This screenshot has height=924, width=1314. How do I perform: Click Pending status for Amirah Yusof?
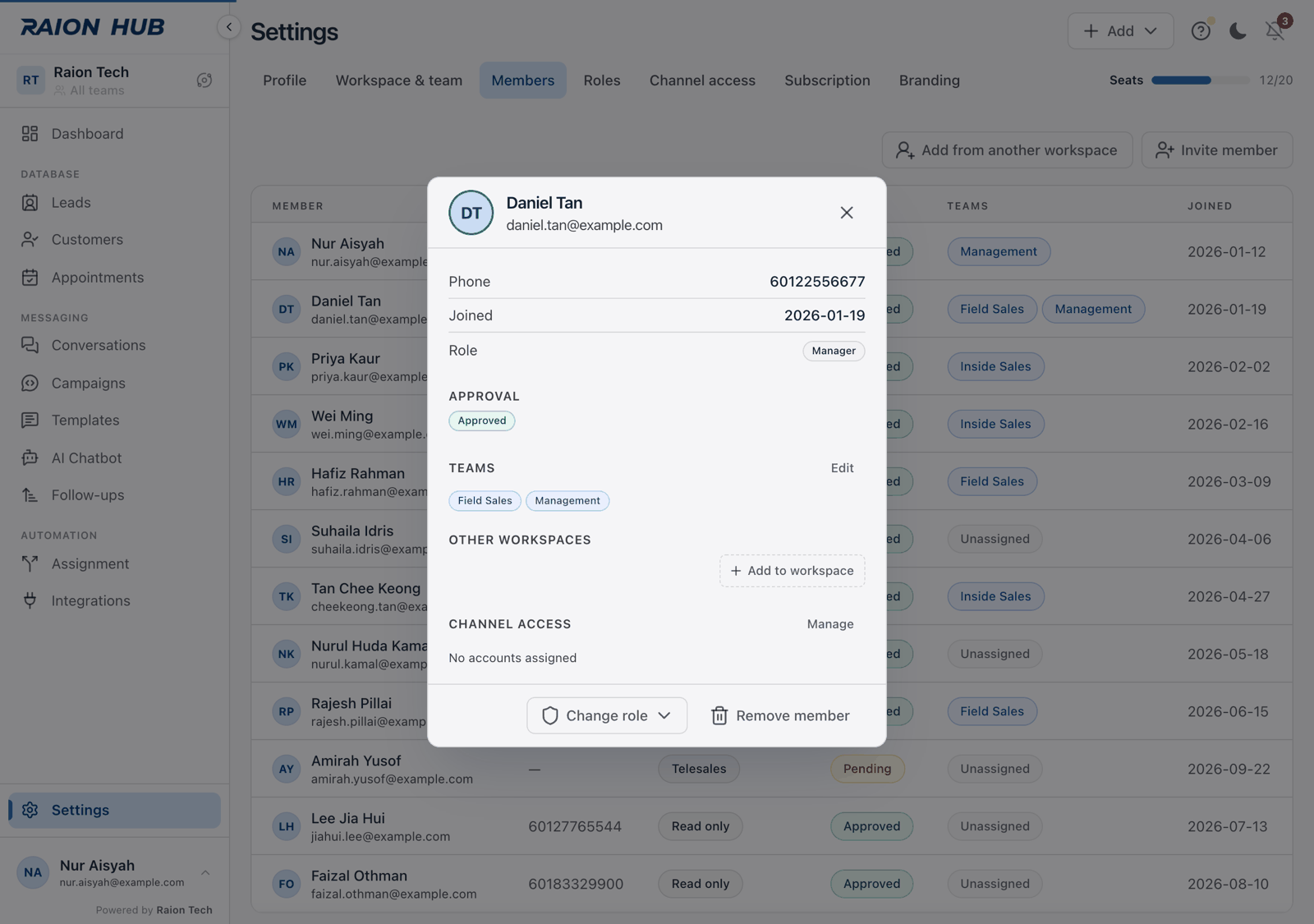coord(867,769)
